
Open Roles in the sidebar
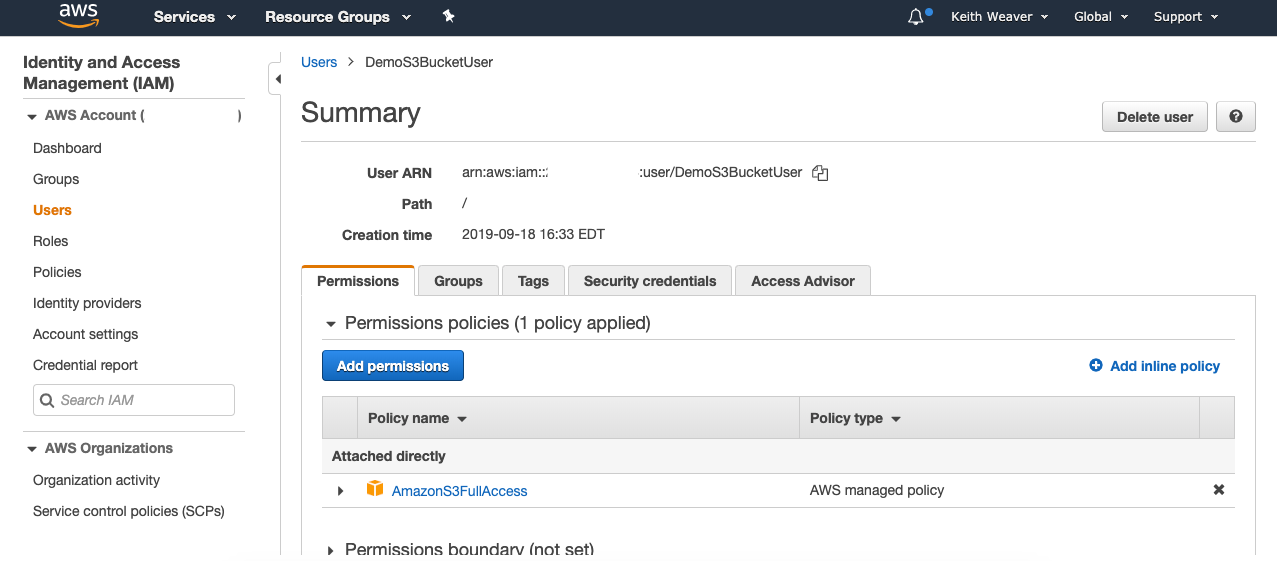[50, 241]
